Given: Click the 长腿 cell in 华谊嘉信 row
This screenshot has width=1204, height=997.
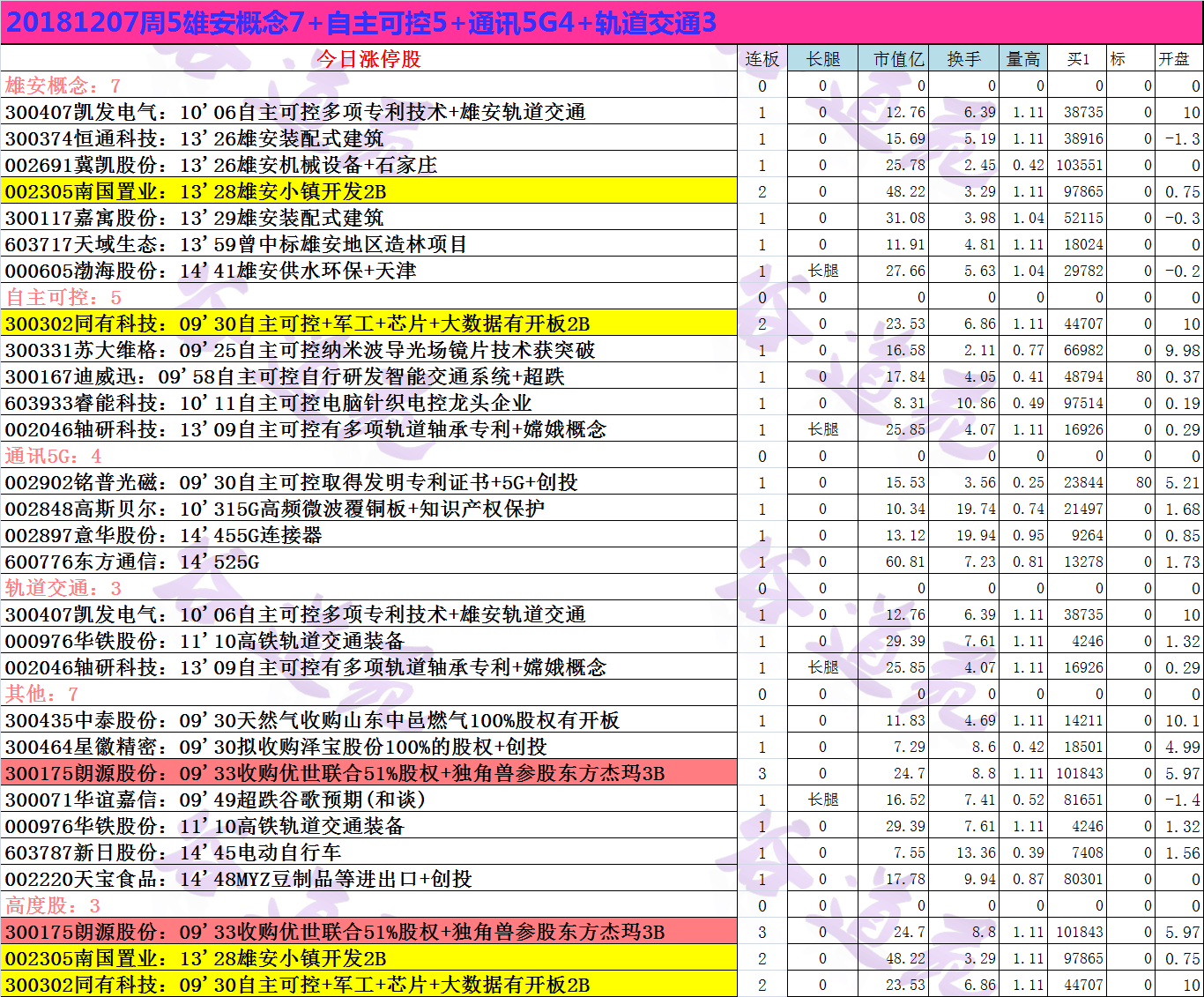Looking at the screenshot, I should coord(823,800).
